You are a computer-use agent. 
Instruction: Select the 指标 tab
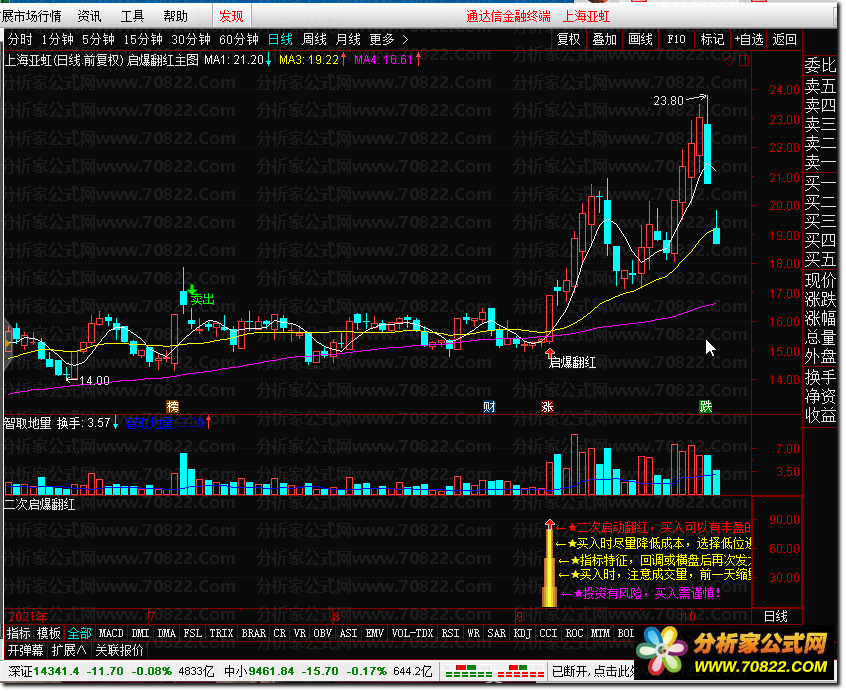(x=19, y=633)
